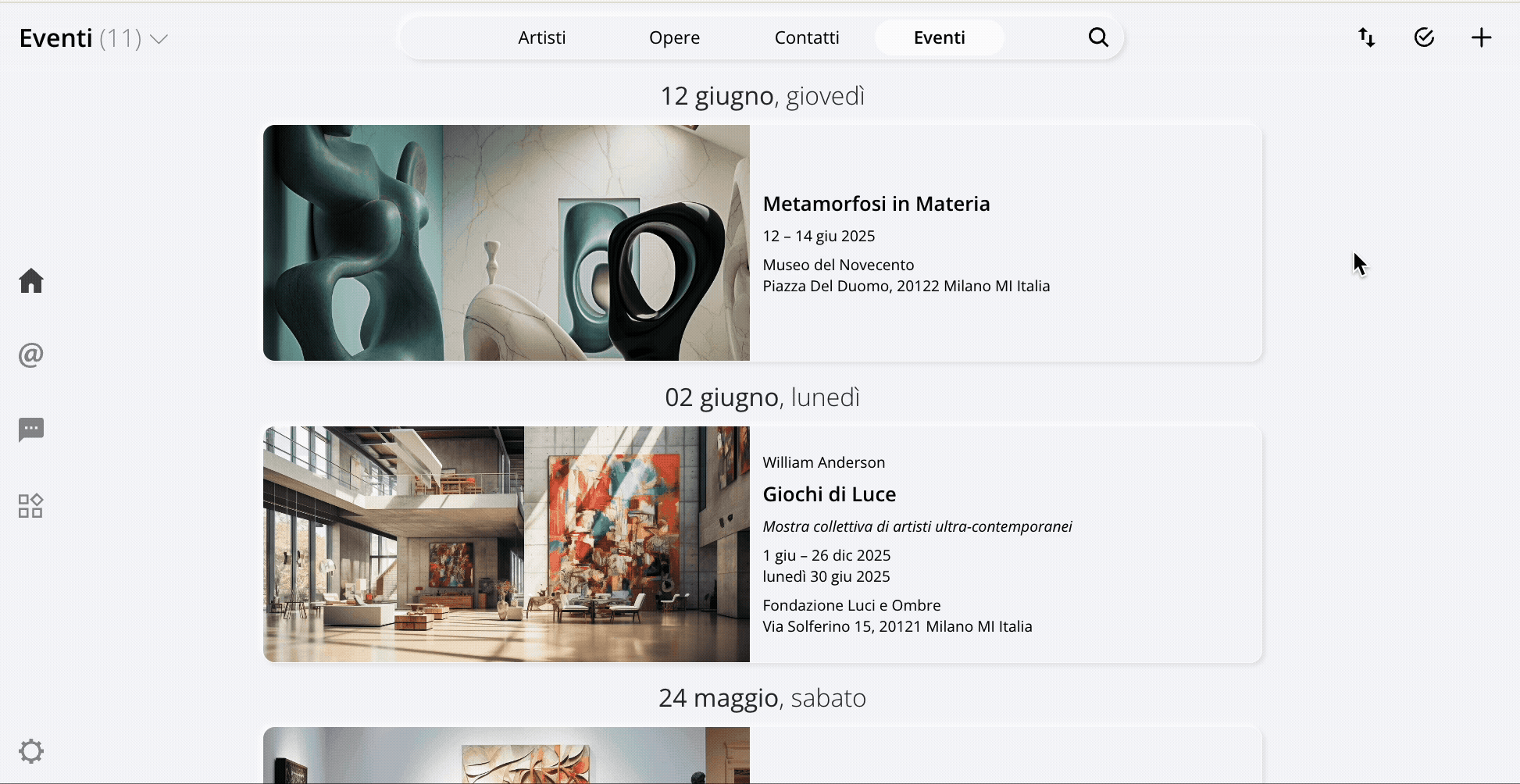Viewport: 1520px width, 784px height.
Task: Click the William Anderson artist name
Action: (824, 462)
